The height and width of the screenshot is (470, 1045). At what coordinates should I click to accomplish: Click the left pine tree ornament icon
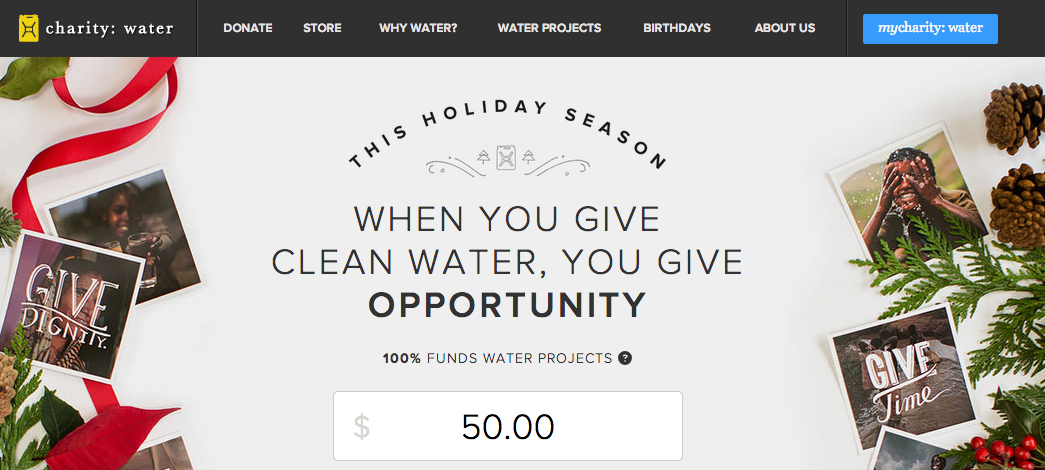click(484, 157)
